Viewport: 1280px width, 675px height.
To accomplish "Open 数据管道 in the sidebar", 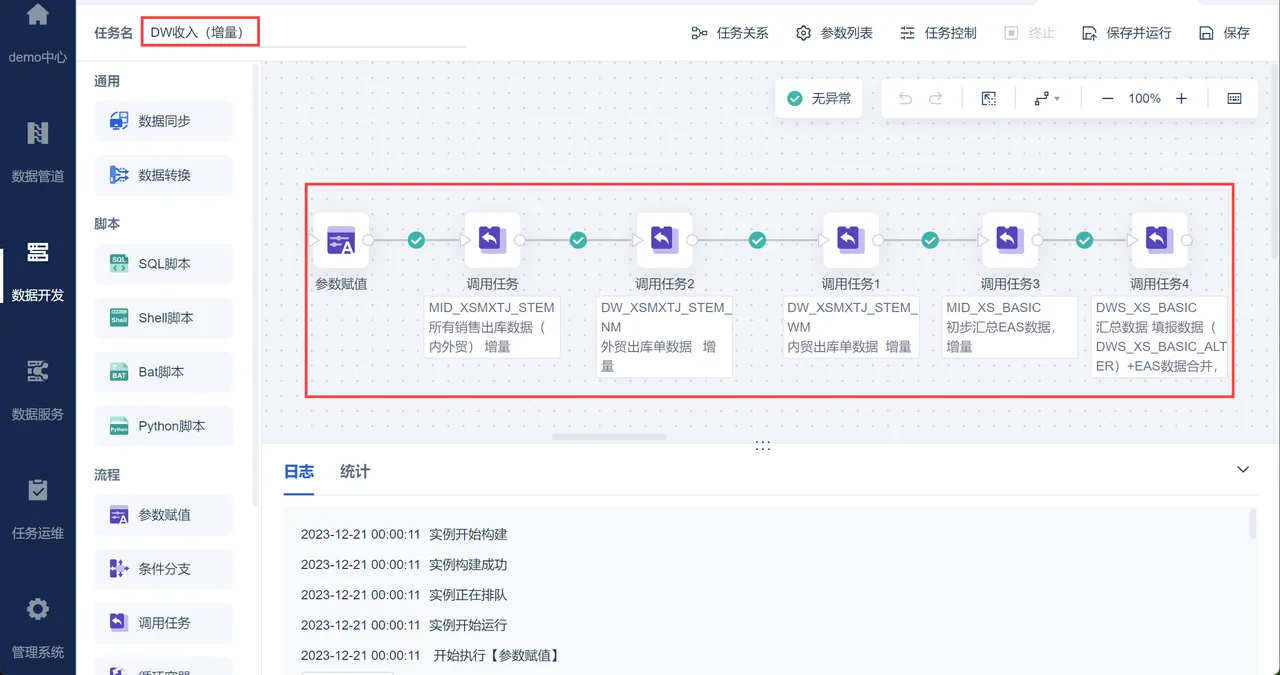I will [38, 150].
